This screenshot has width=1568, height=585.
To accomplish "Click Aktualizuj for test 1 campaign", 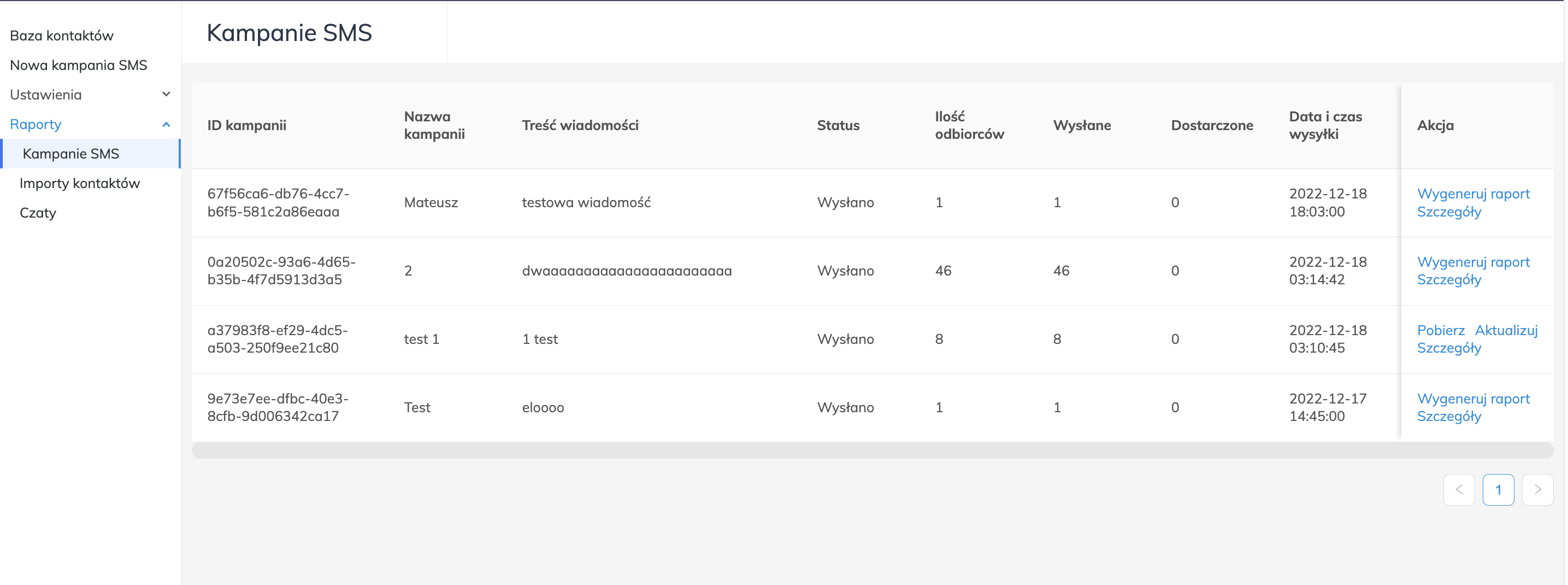I will click(1506, 330).
